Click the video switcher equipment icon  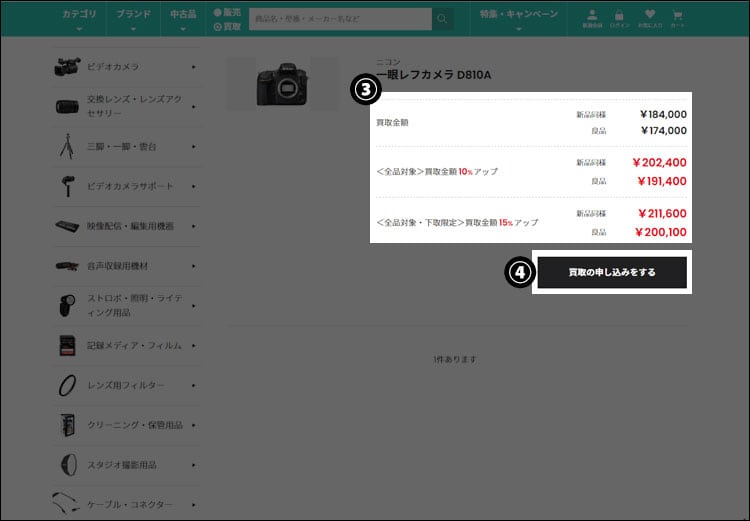tap(67, 226)
